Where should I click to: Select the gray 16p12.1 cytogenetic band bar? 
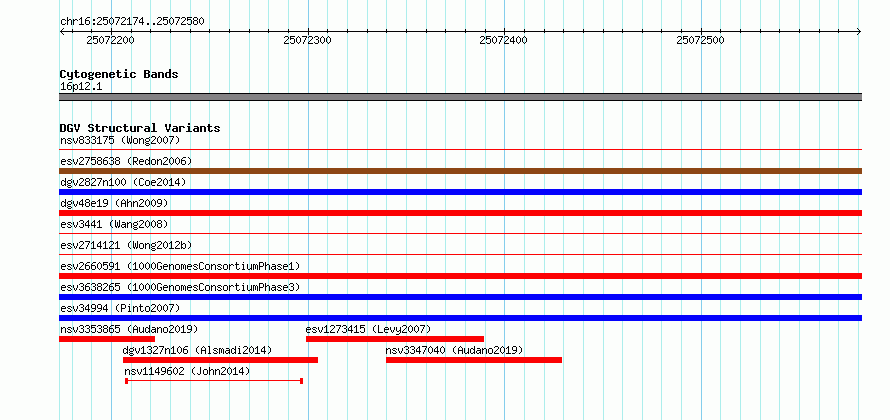[x=460, y=96]
